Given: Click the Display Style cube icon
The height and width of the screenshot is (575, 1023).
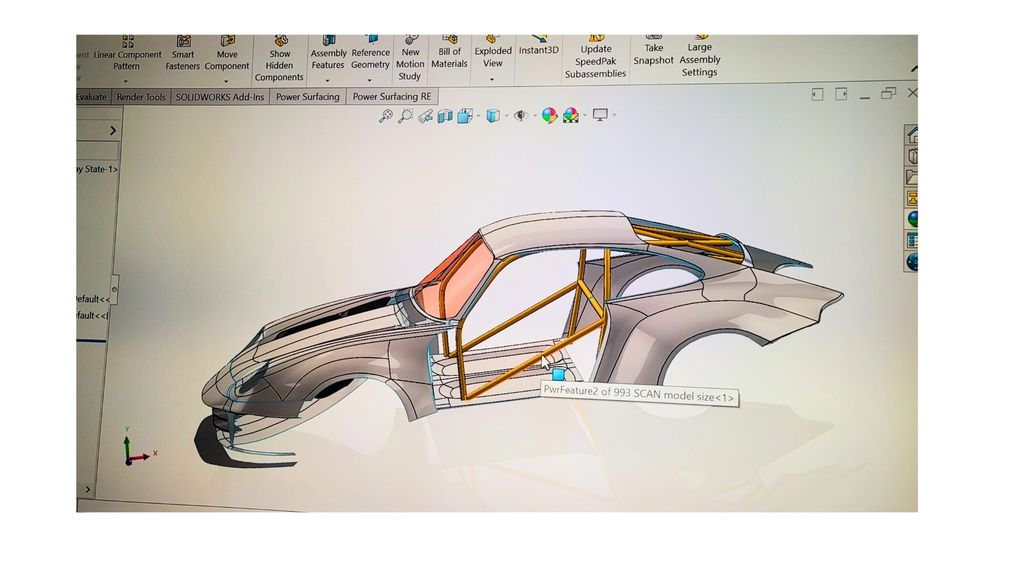Looking at the screenshot, I should (x=493, y=116).
